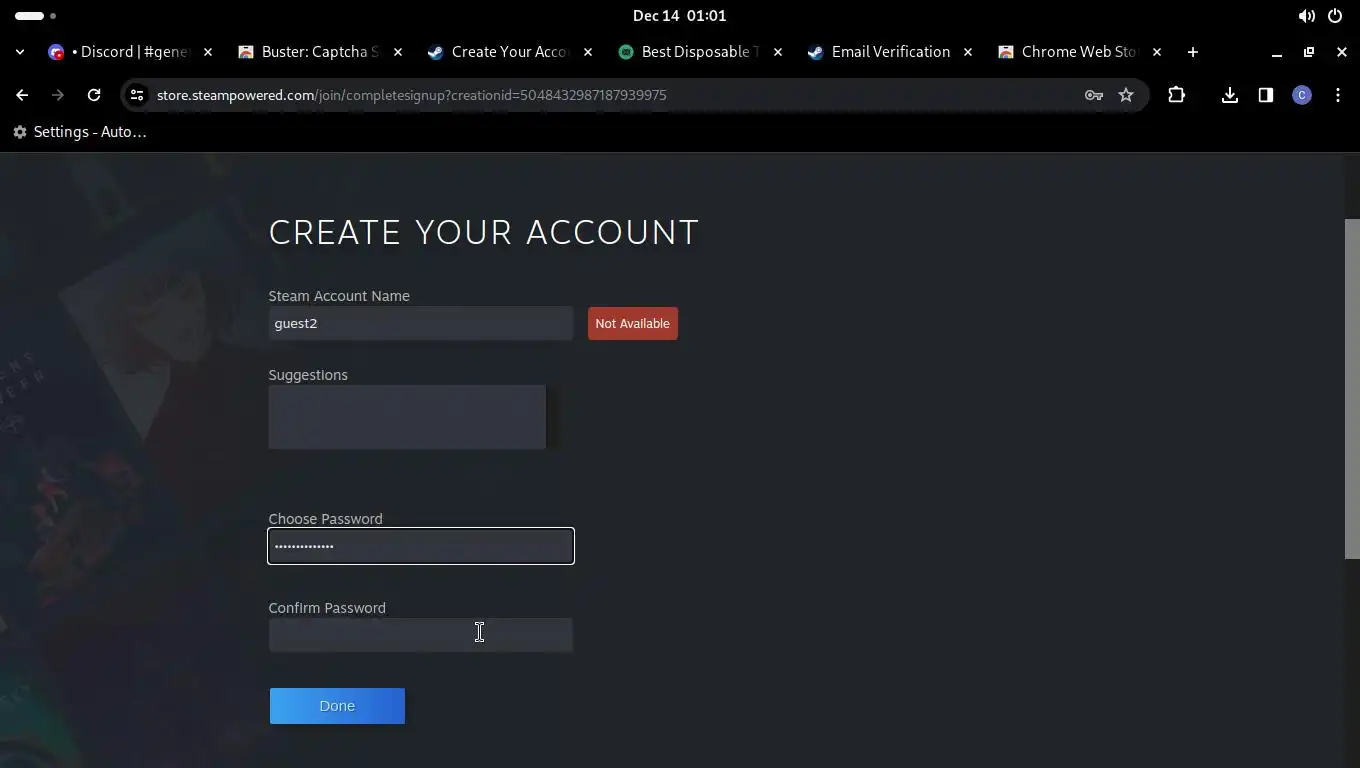This screenshot has height=768, width=1360.
Task: Minimize the Chrome window
Action: 1276,52
